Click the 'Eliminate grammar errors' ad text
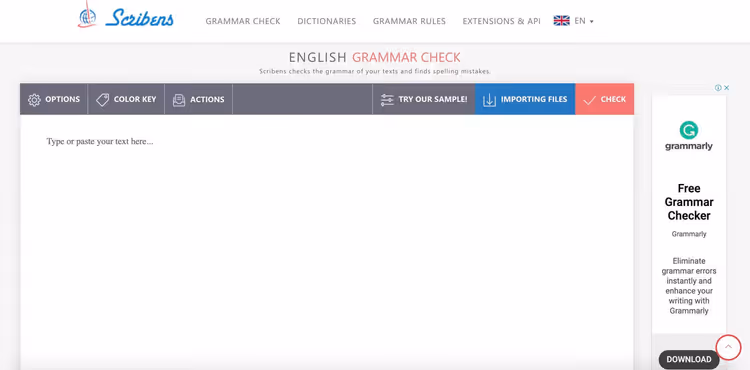The height and width of the screenshot is (370, 750). (x=689, y=286)
